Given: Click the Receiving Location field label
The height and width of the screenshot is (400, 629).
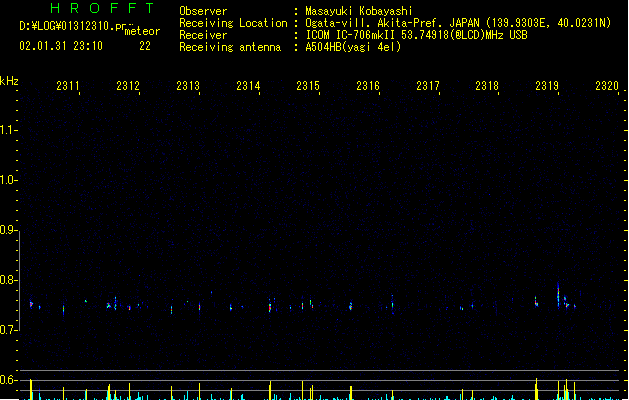Looking at the screenshot, I should tap(233, 23).
